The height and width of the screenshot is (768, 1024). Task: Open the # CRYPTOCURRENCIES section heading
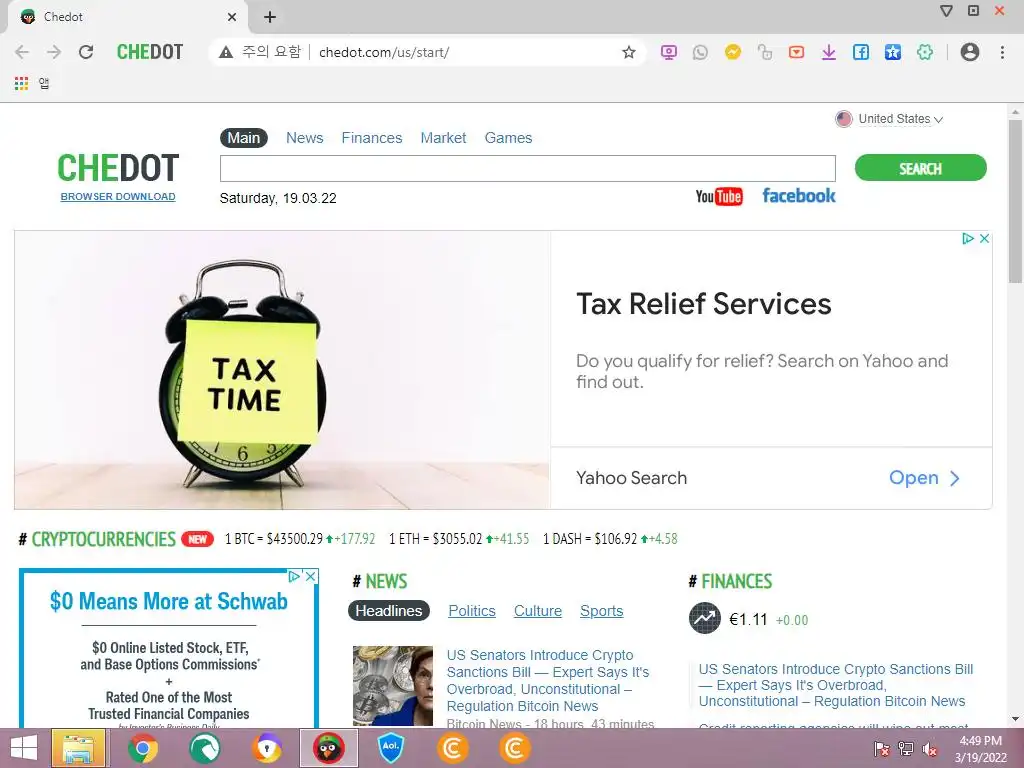click(97, 539)
